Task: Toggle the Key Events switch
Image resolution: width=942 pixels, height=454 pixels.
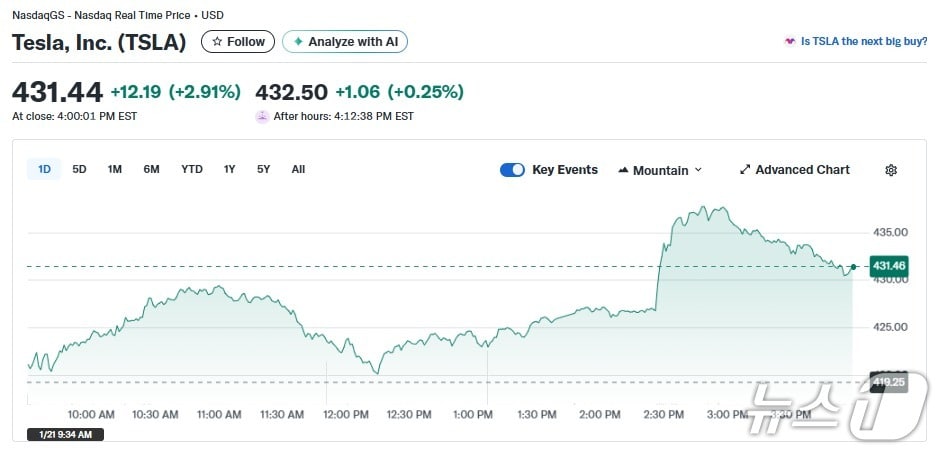Action: point(512,170)
